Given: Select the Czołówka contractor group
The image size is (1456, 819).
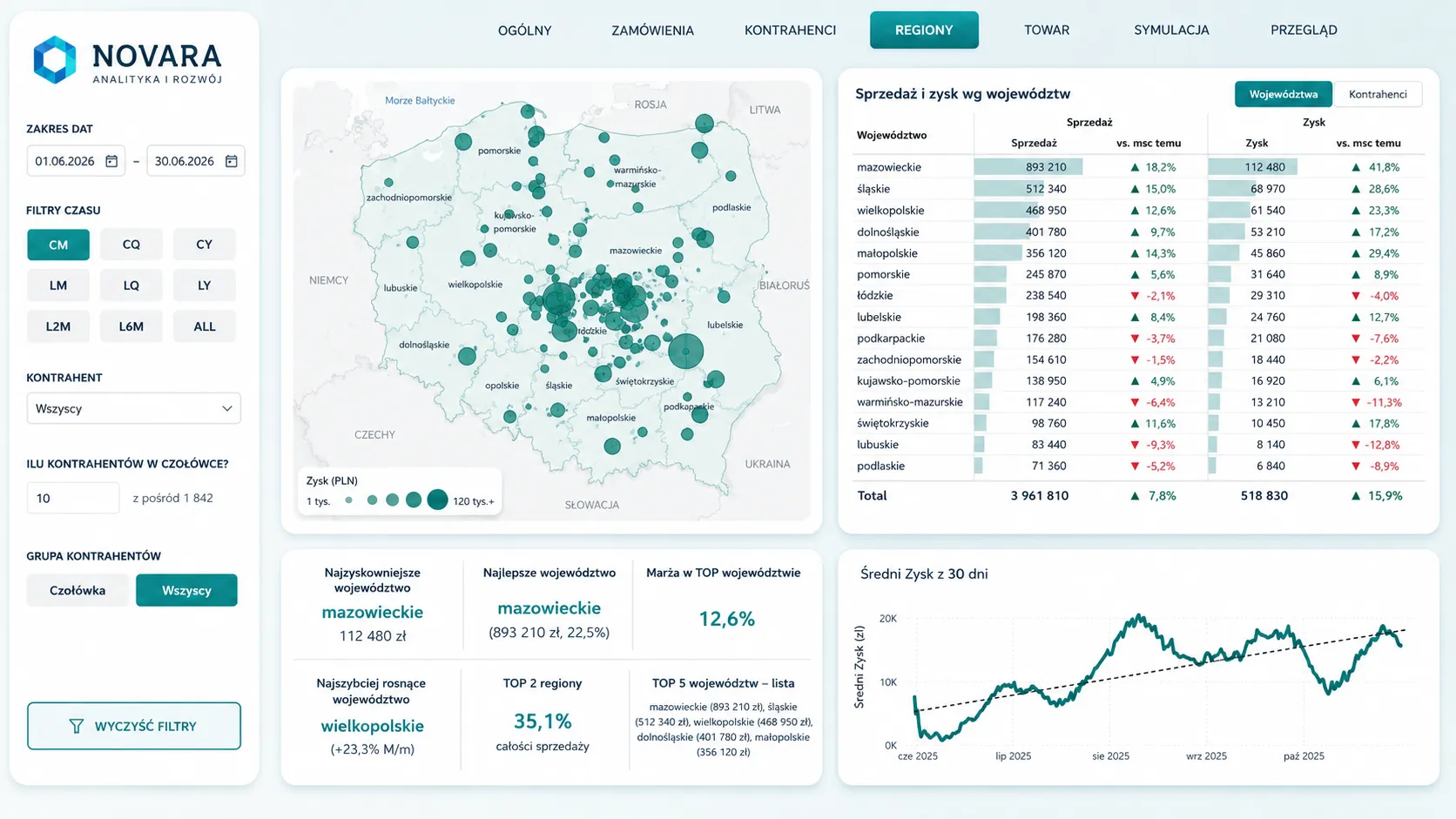Looking at the screenshot, I should (x=78, y=590).
